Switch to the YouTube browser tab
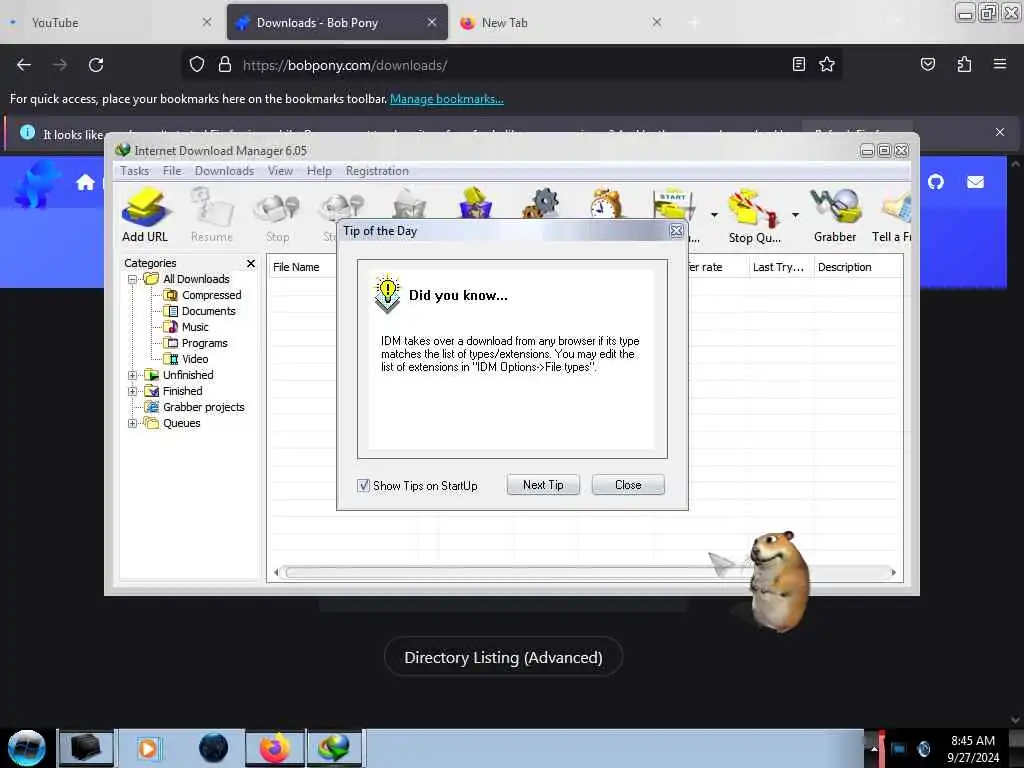This screenshot has width=1024, height=768. (x=111, y=22)
